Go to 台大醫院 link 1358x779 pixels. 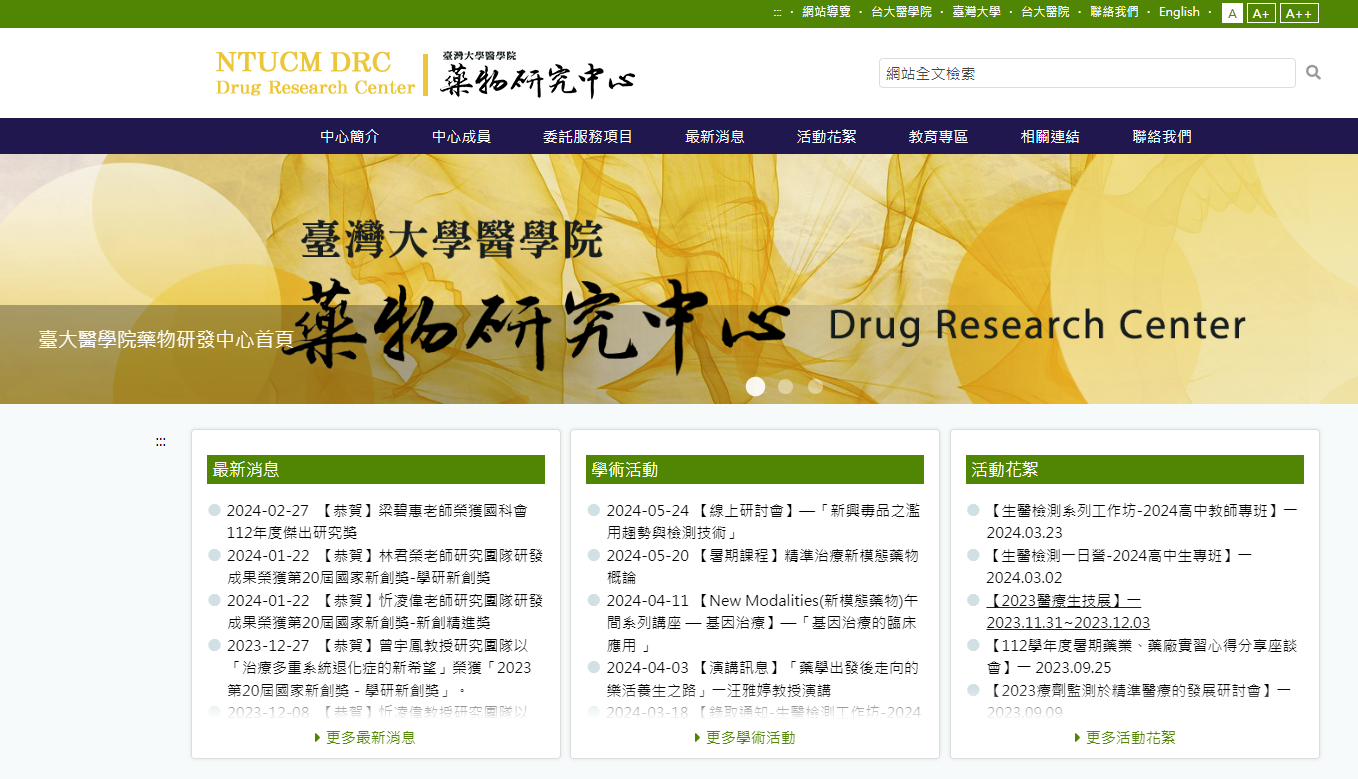click(1045, 12)
